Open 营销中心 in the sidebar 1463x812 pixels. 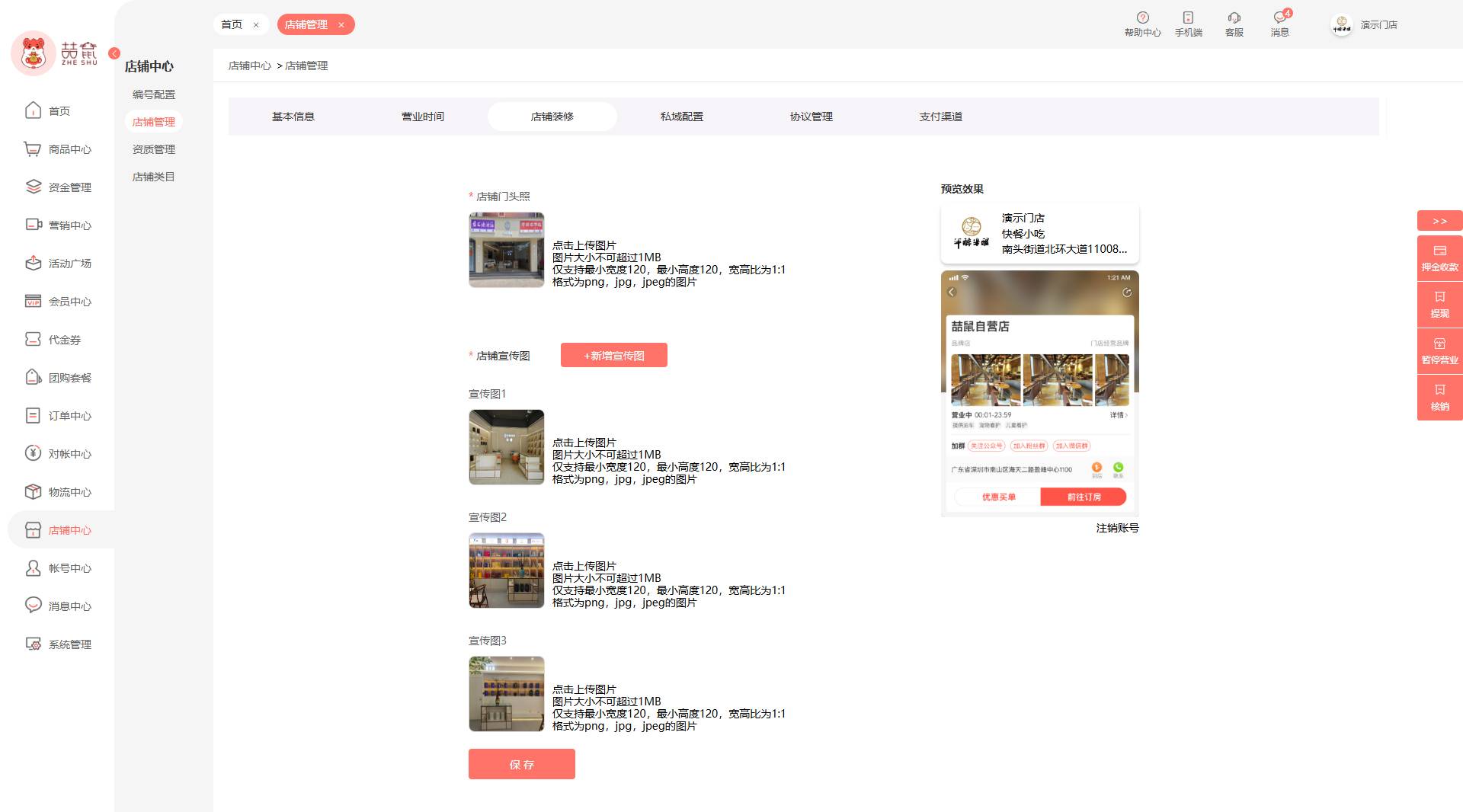(58, 225)
